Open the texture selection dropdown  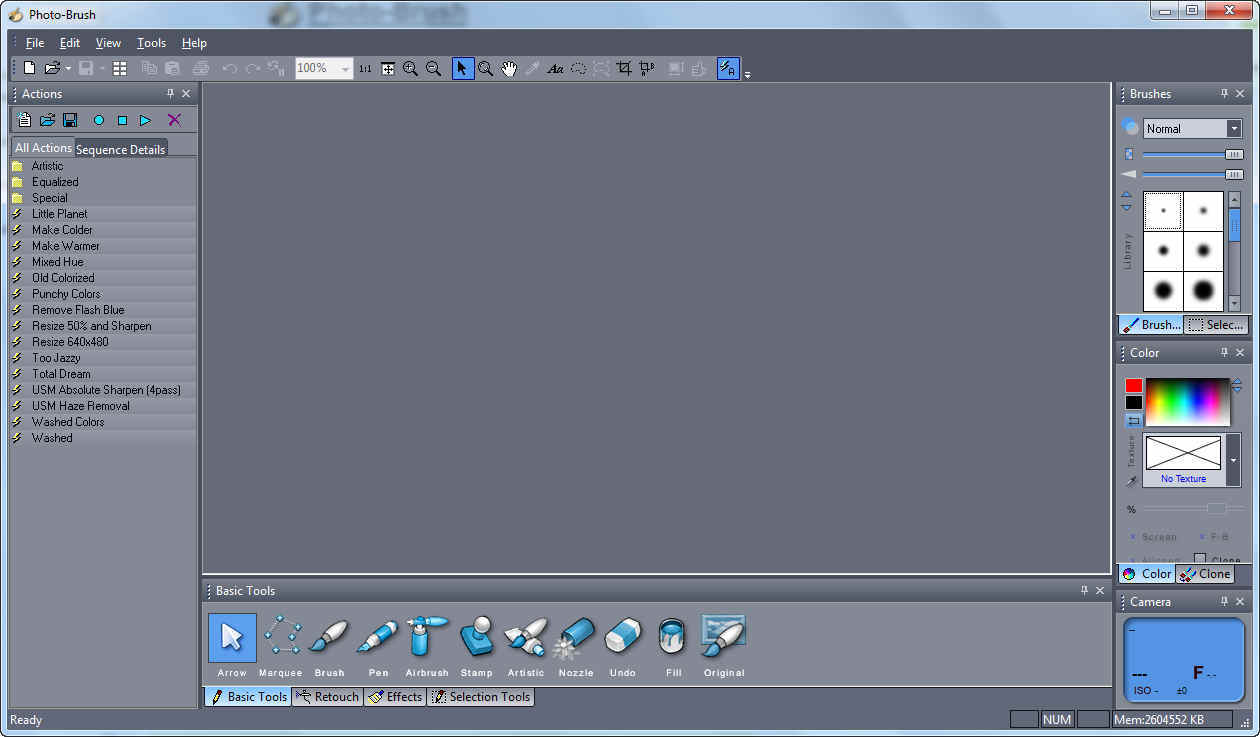coord(1233,461)
